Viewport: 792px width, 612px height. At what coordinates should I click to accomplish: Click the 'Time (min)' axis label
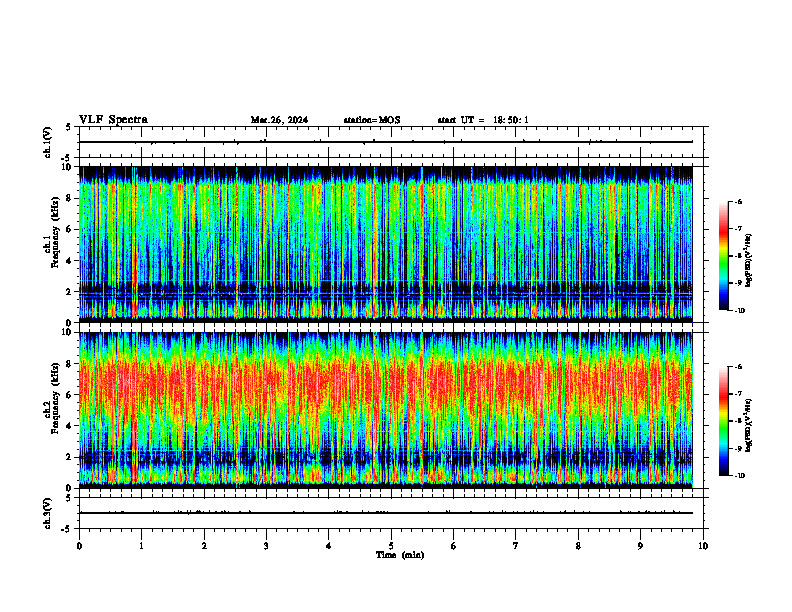(x=400, y=555)
